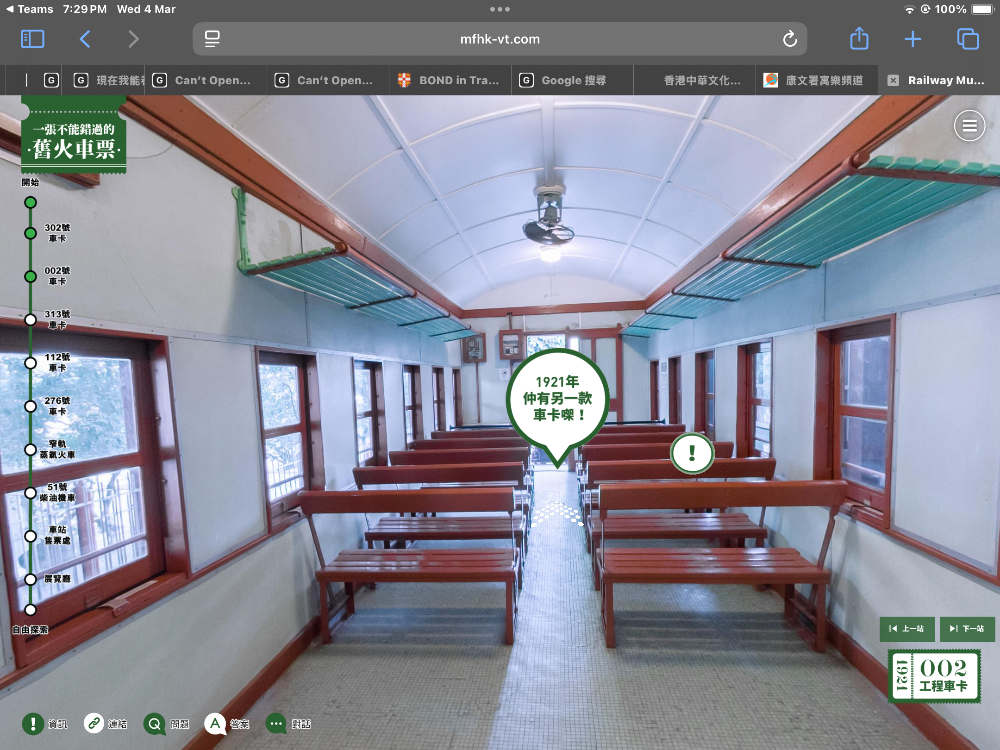Click the exclamation info hotspot above the benches
The height and width of the screenshot is (750, 1000).
pyautogui.click(x=691, y=453)
